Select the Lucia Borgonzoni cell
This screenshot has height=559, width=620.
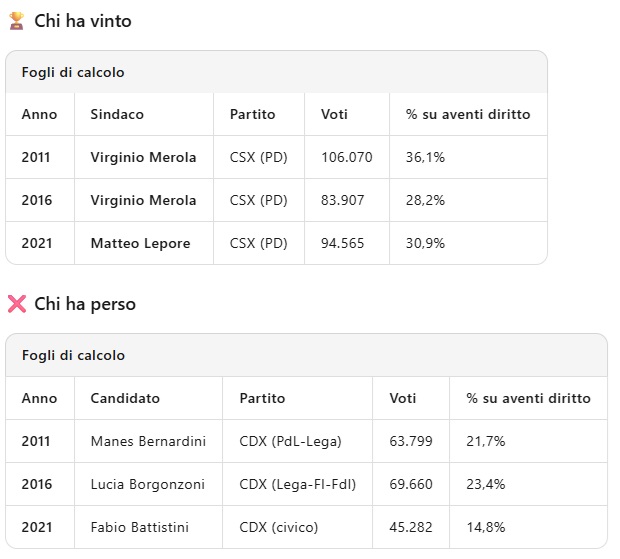[147, 484]
